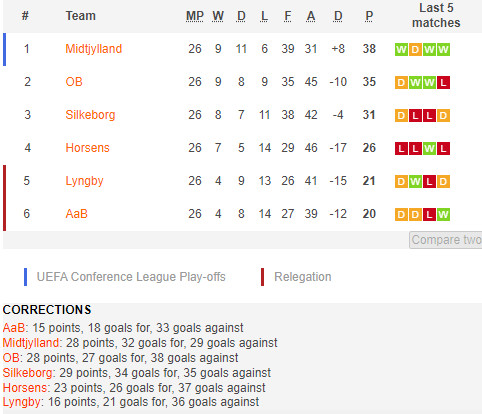Screen dimensions: 482x414
Task: Click the Compare two teams button
Action: click(446, 240)
